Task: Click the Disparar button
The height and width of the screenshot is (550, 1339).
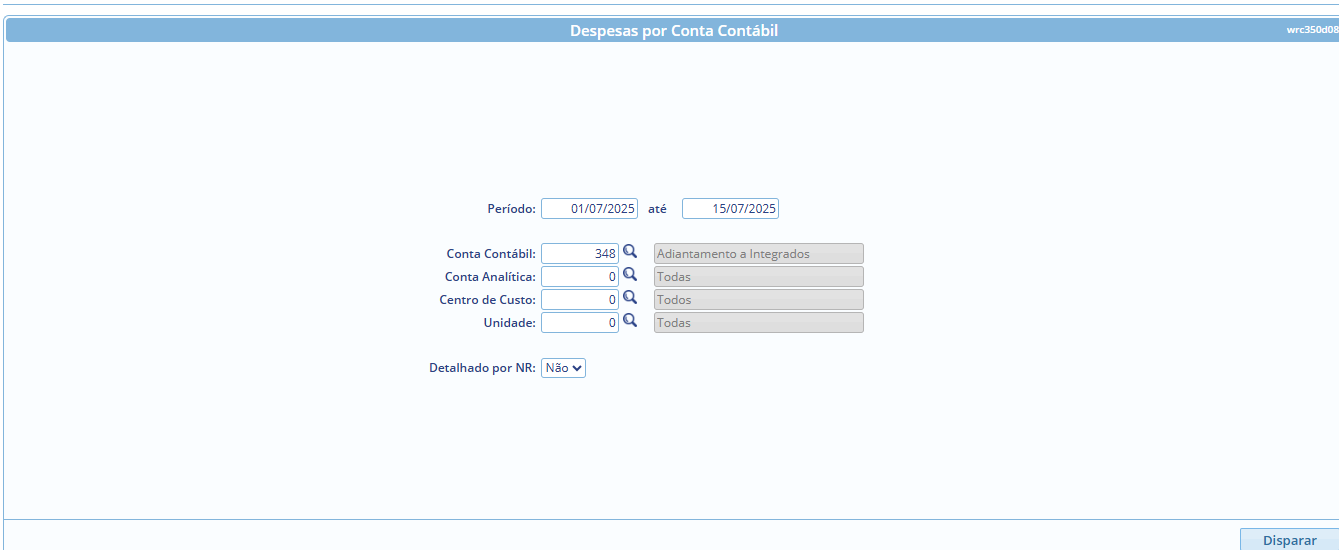Action: point(1289,540)
